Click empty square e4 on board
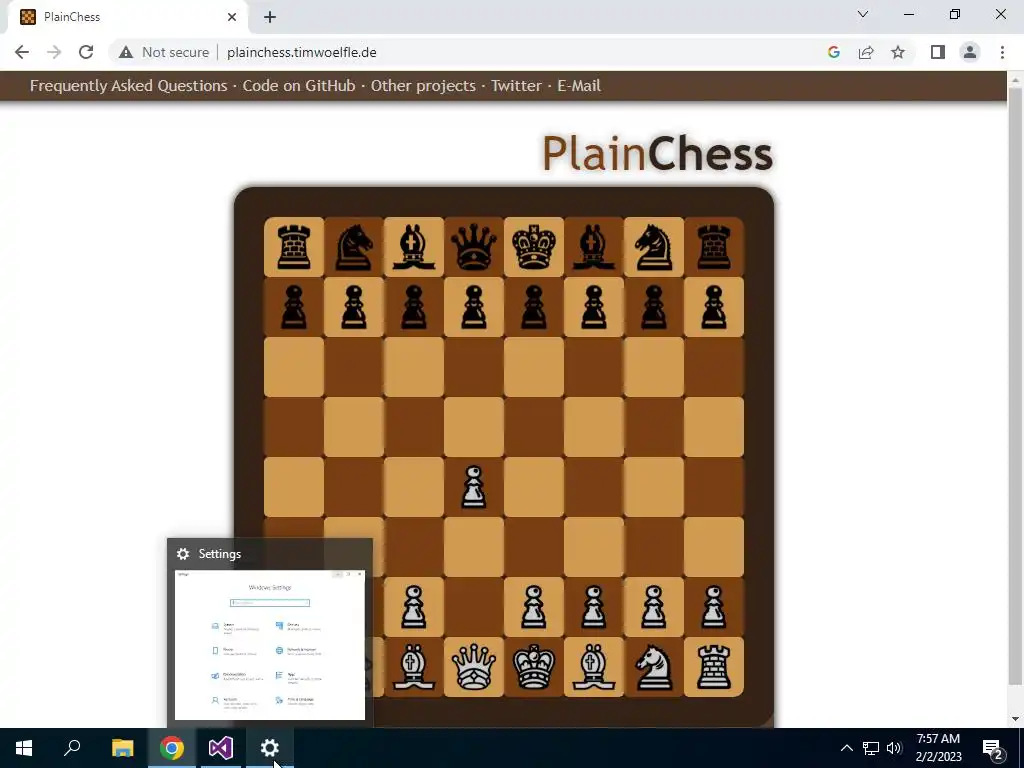The width and height of the screenshot is (1024, 768). [x=534, y=487]
